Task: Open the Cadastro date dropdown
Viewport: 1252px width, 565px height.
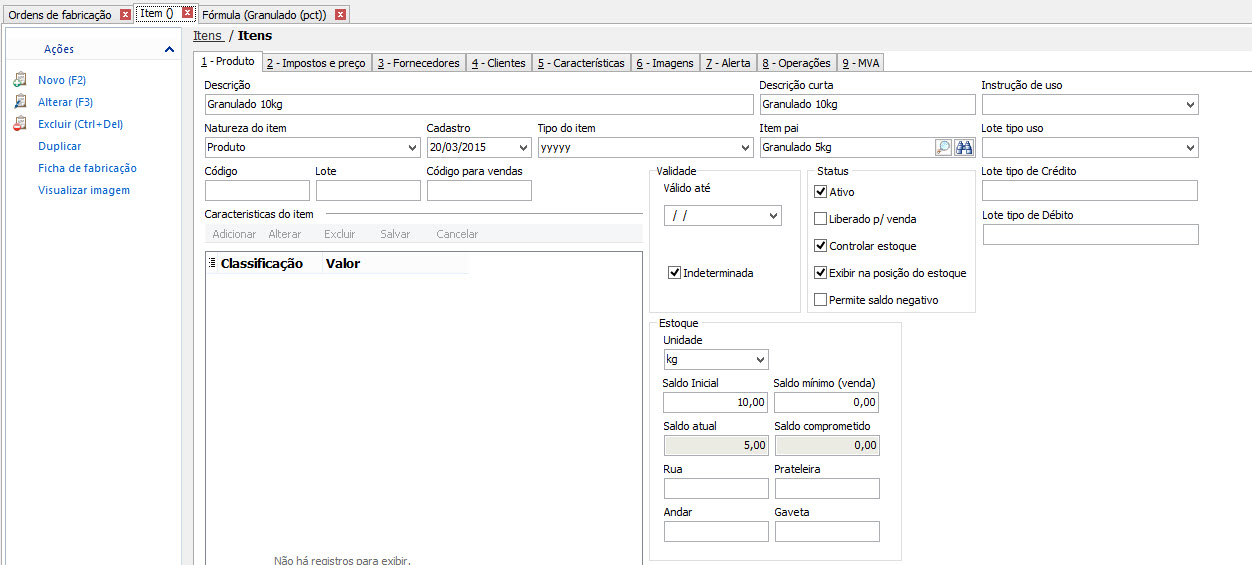Action: [x=523, y=148]
